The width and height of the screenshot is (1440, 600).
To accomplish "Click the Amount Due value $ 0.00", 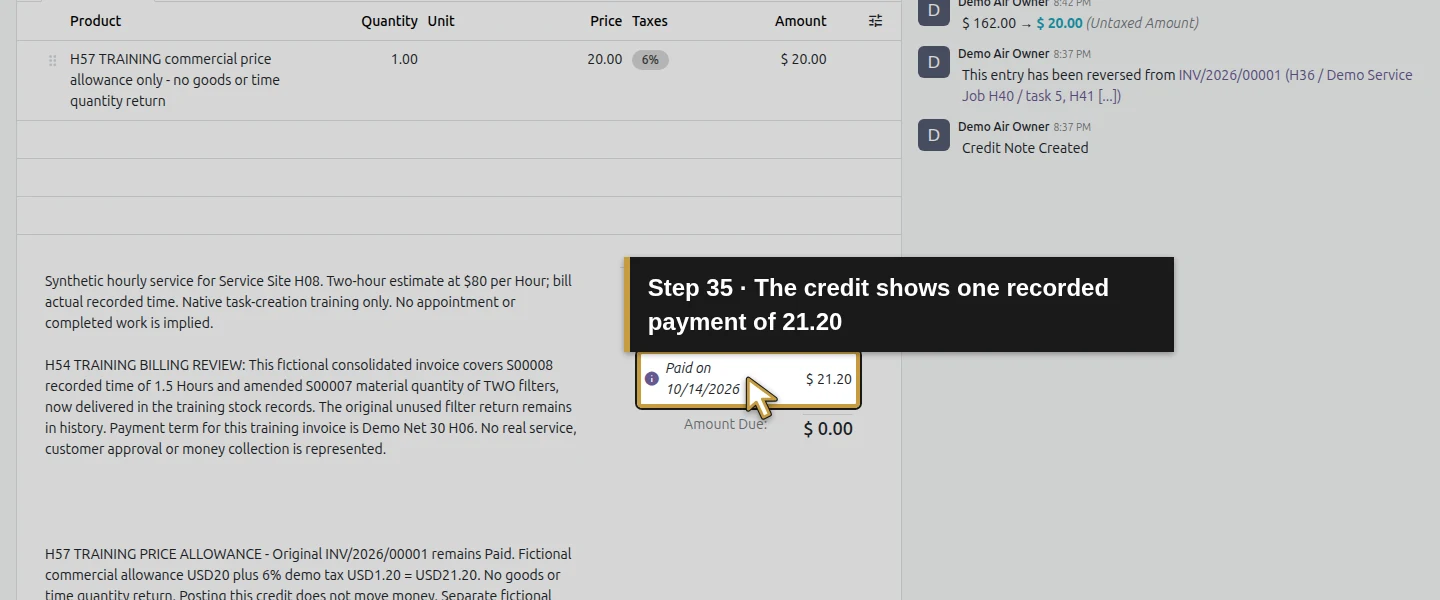I will [829, 429].
